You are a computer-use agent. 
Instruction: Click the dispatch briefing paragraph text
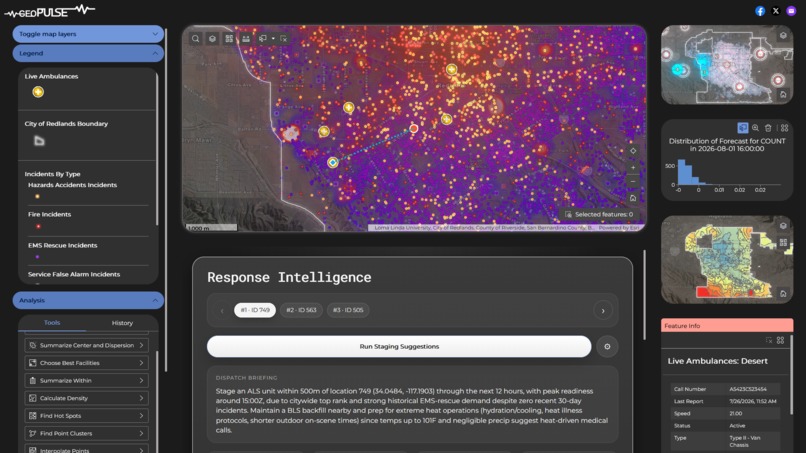tap(412, 410)
